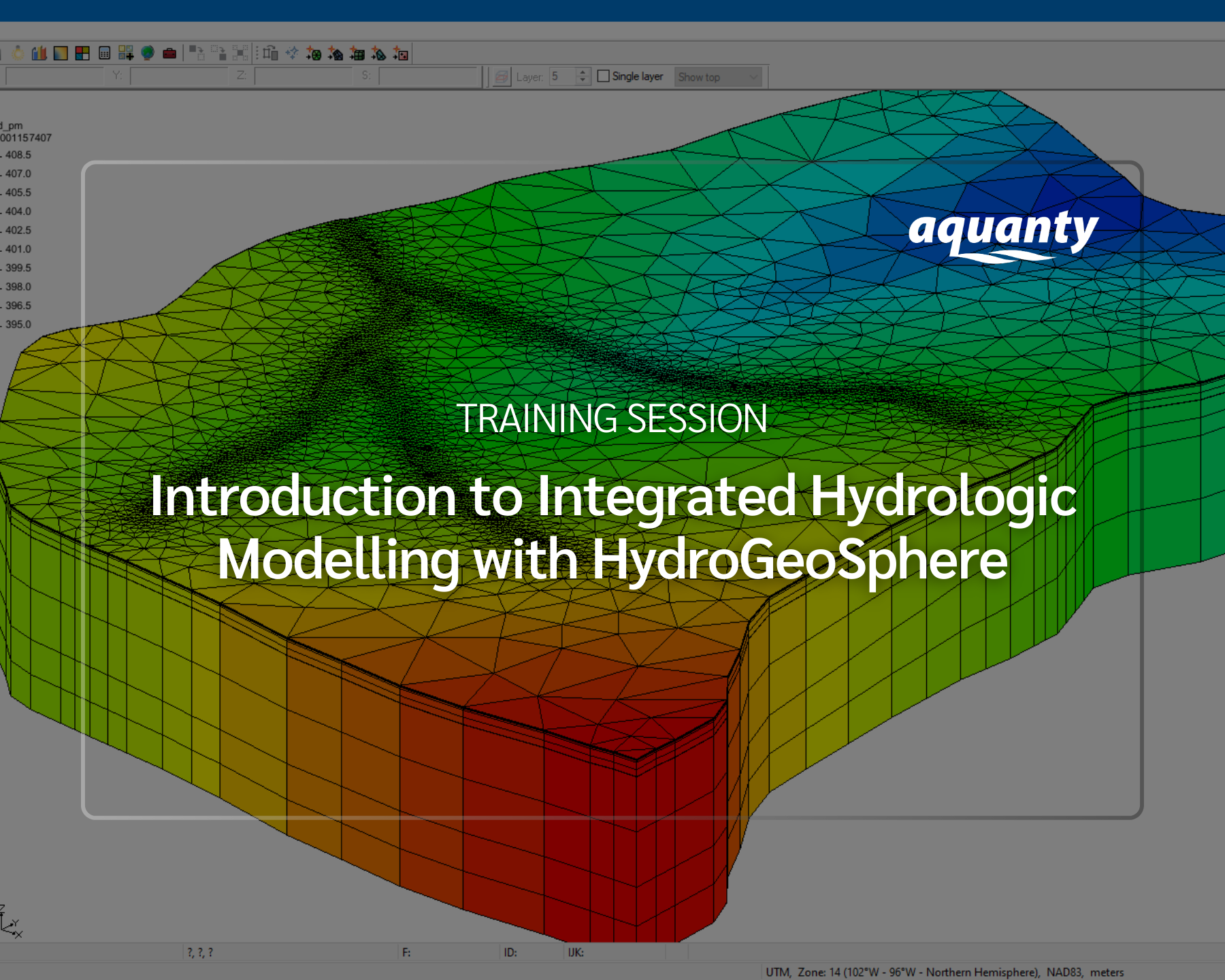Decrease the Layer value with down arrow
1225x980 pixels.
click(x=583, y=81)
